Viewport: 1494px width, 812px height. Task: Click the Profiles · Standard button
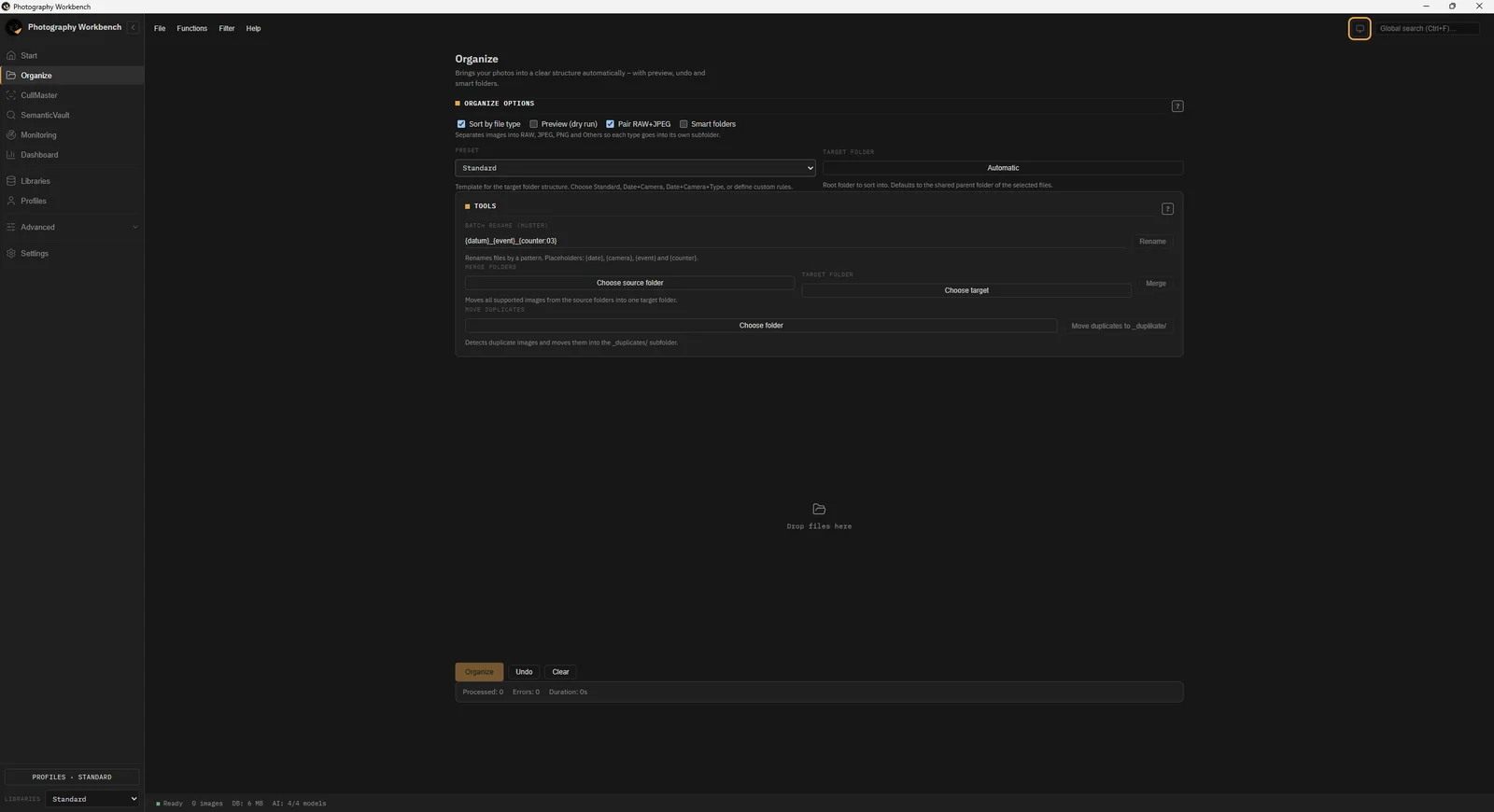(x=72, y=777)
